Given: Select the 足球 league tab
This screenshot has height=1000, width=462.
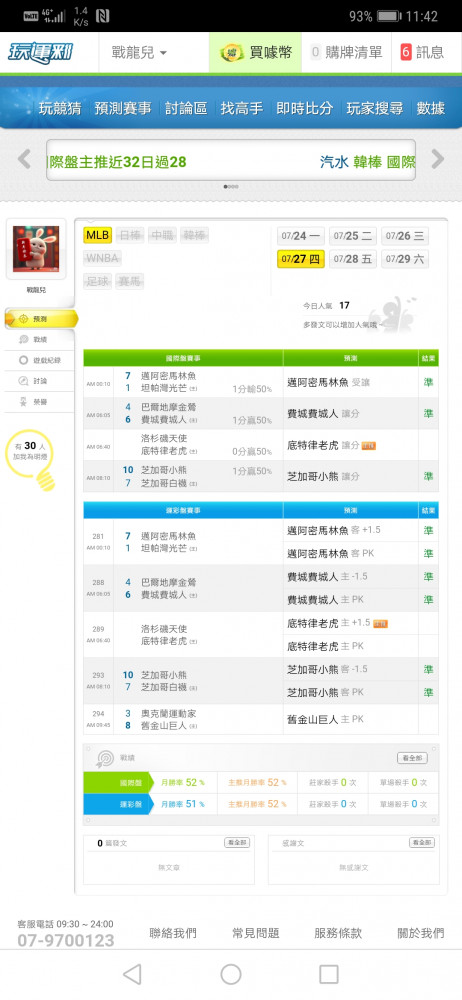Looking at the screenshot, I should 97,281.
